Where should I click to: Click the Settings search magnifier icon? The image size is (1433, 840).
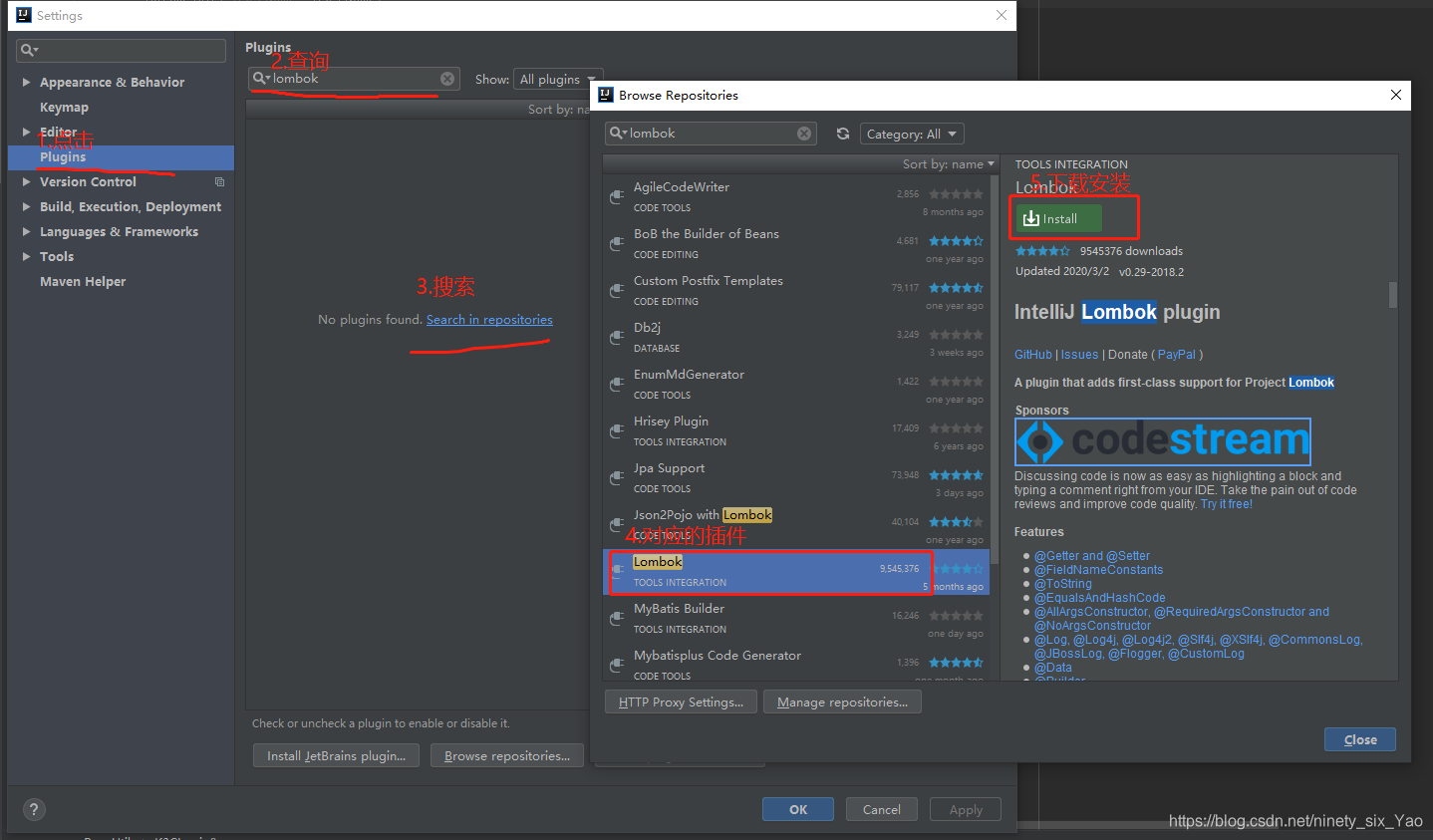click(x=29, y=50)
